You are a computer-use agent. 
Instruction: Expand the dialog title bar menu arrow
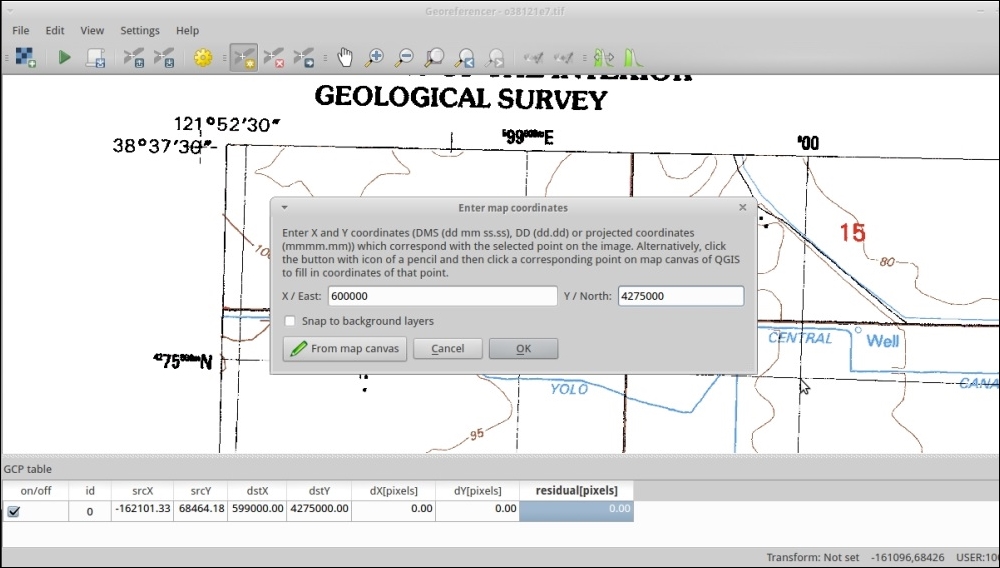tap(284, 208)
